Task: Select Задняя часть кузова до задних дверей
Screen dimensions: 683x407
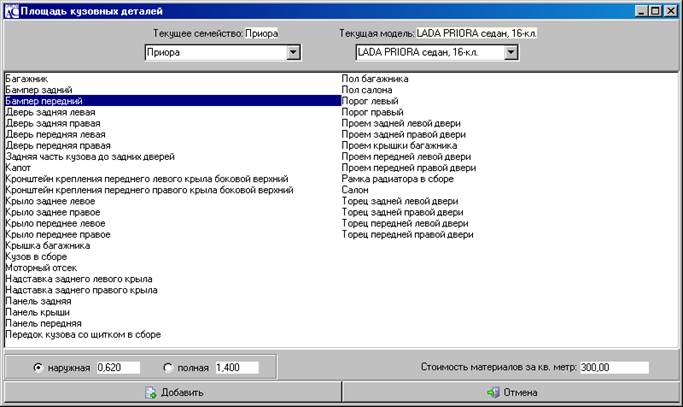Action: pos(90,157)
